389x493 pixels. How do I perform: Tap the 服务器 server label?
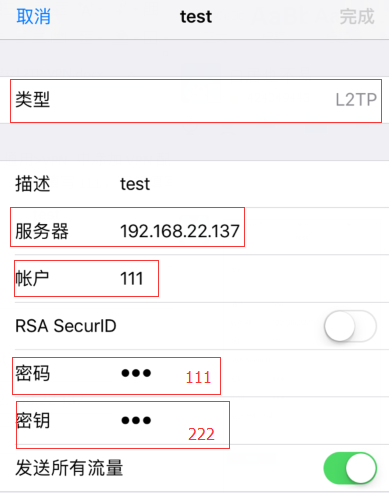[42, 231]
